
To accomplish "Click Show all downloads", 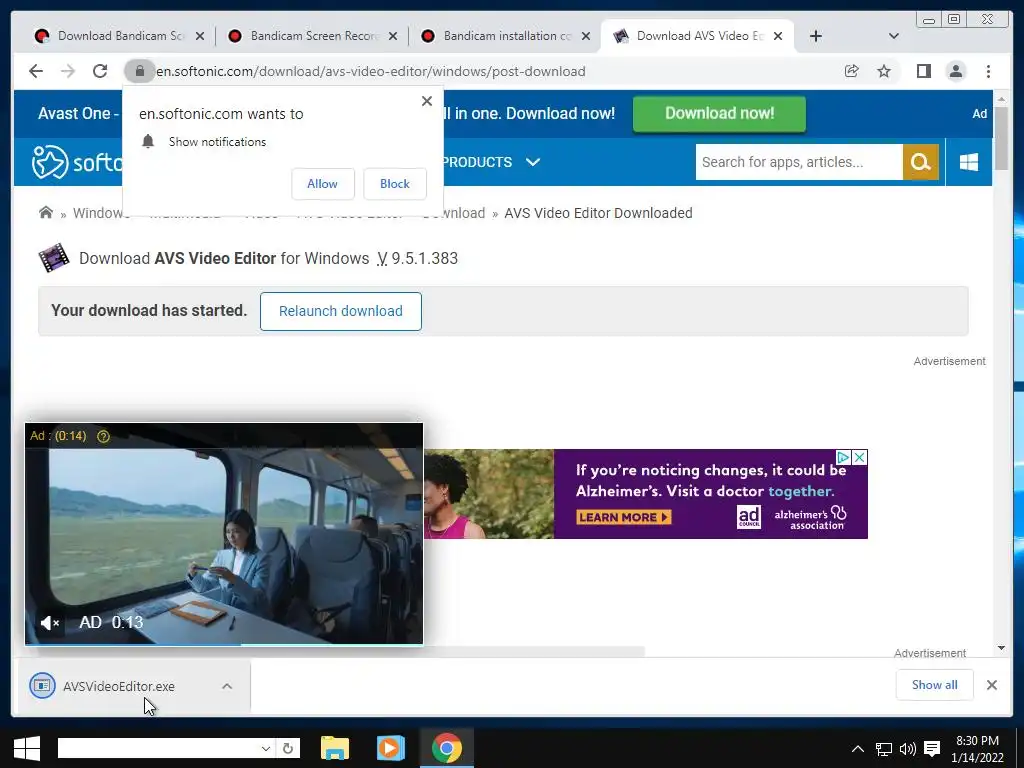I will point(935,685).
